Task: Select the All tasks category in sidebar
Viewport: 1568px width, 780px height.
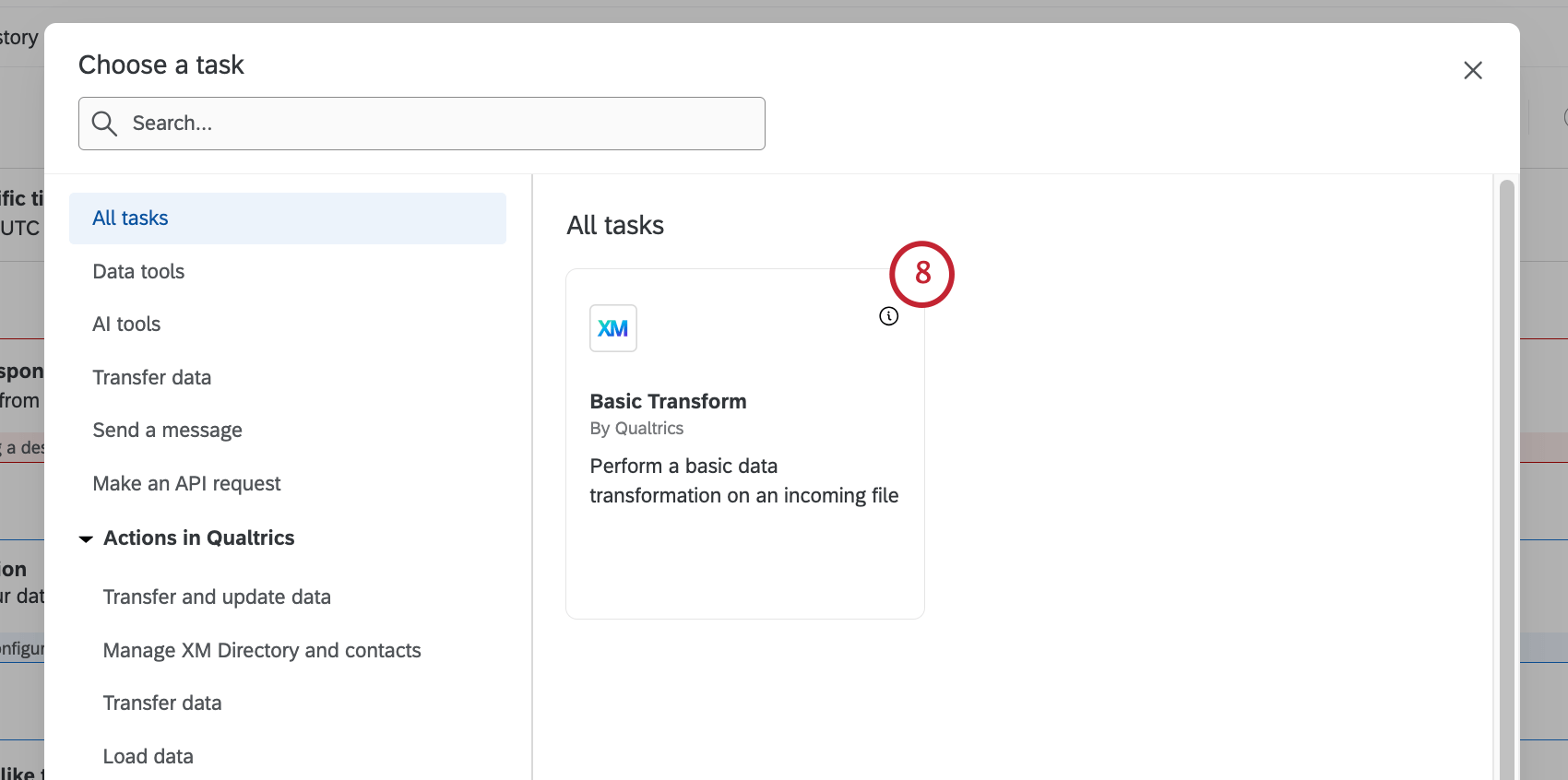Action: point(129,218)
